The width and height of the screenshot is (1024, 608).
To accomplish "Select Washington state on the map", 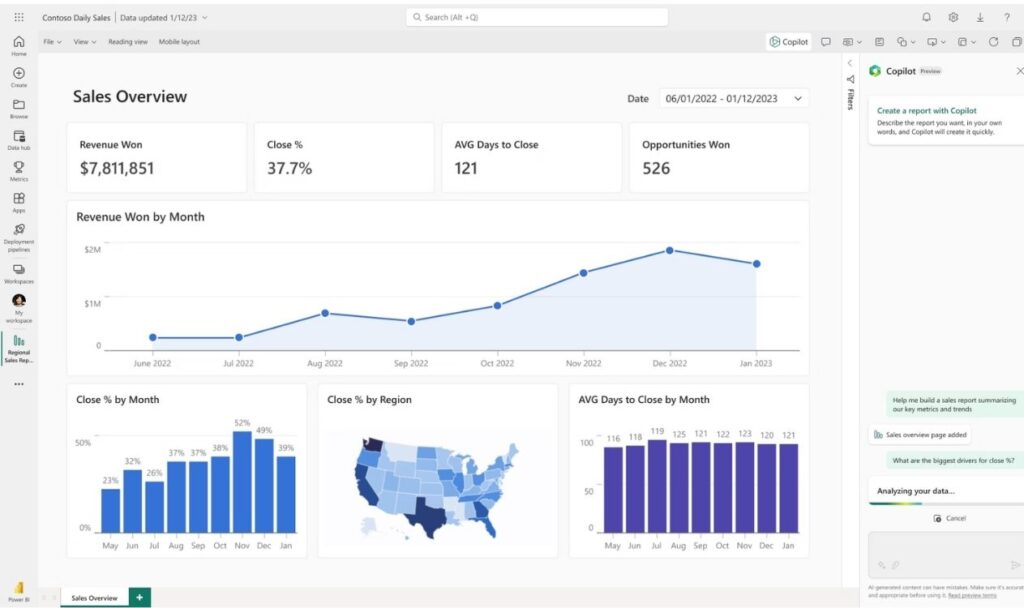I will click(x=372, y=444).
